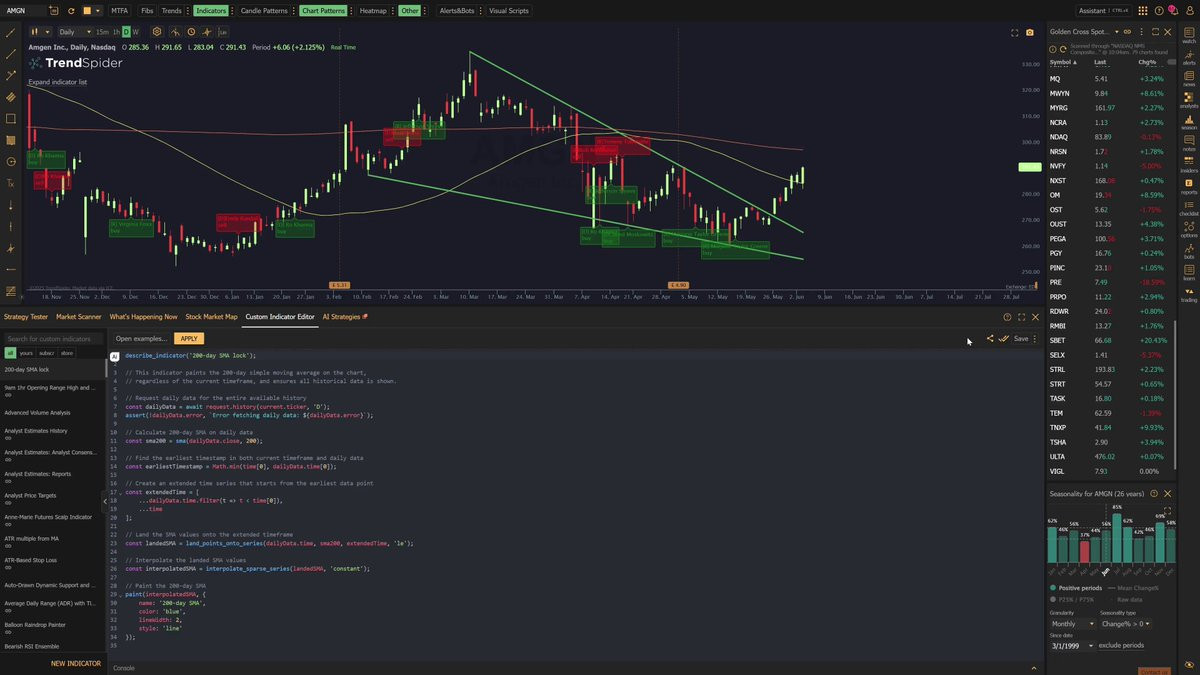Click the chart camera snapshot icon

click(1029, 32)
